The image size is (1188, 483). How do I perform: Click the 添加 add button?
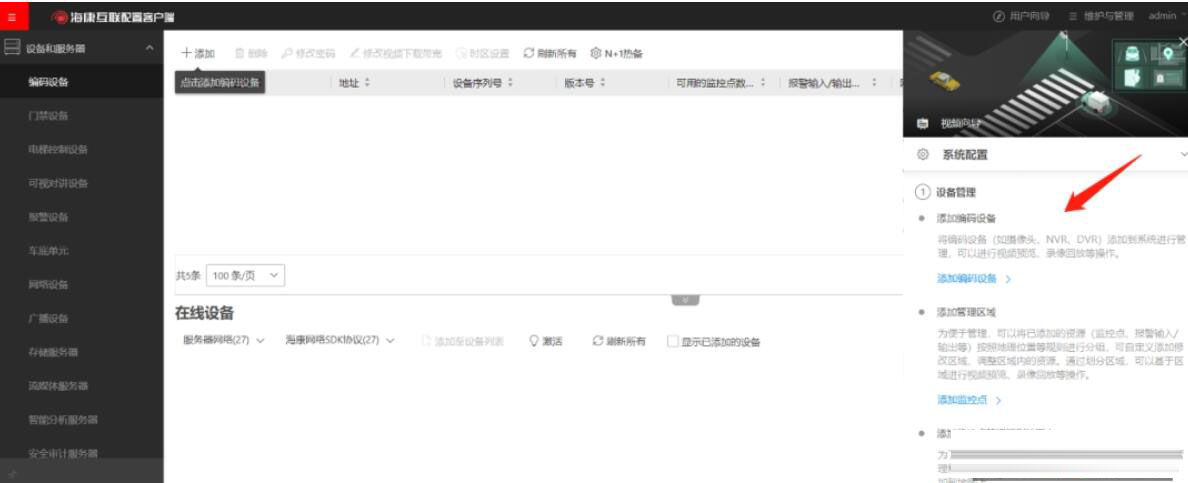[x=198, y=53]
